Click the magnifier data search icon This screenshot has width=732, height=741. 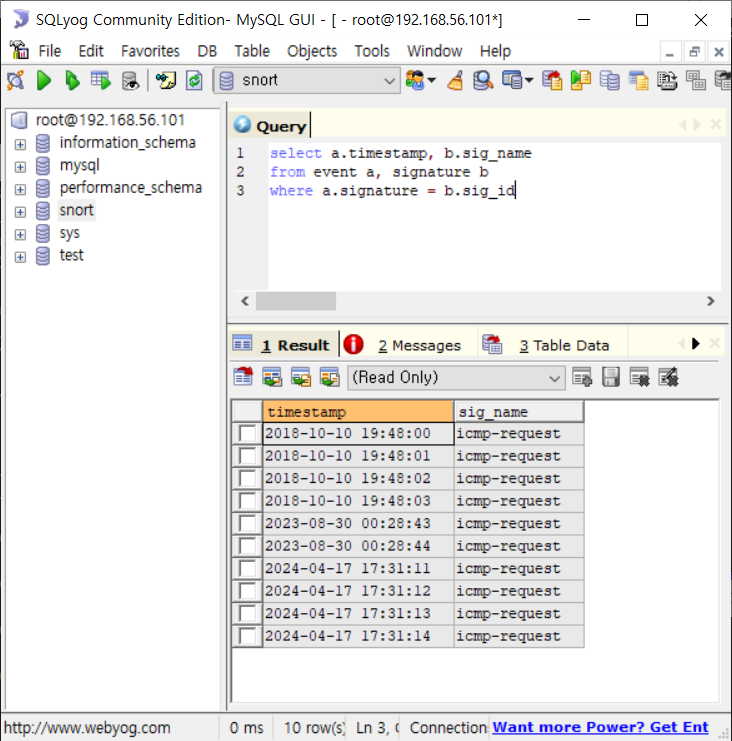483,80
